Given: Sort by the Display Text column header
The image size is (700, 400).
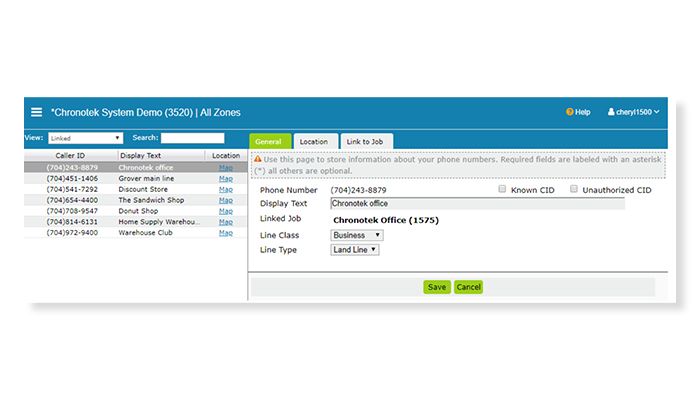Looking at the screenshot, I should click(141, 155).
